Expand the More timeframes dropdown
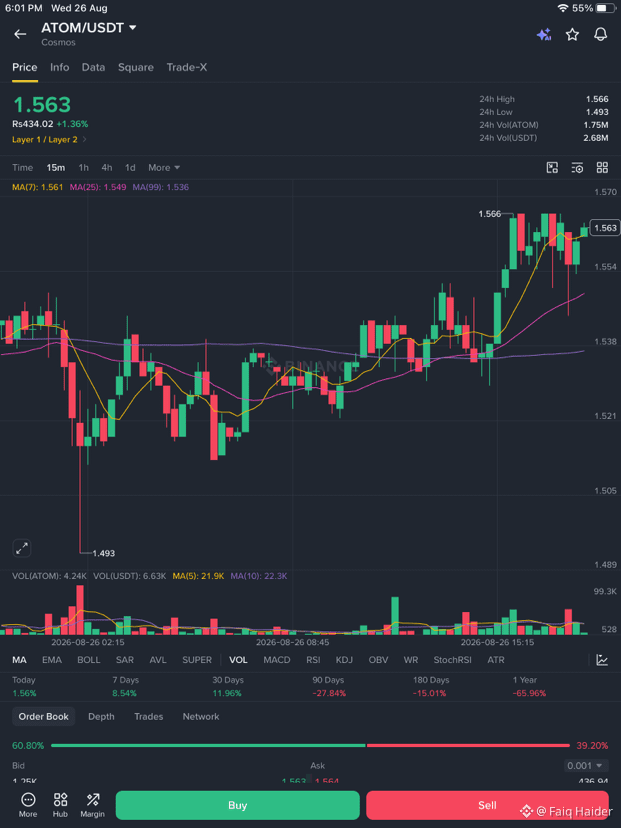The width and height of the screenshot is (621, 828). (164, 167)
